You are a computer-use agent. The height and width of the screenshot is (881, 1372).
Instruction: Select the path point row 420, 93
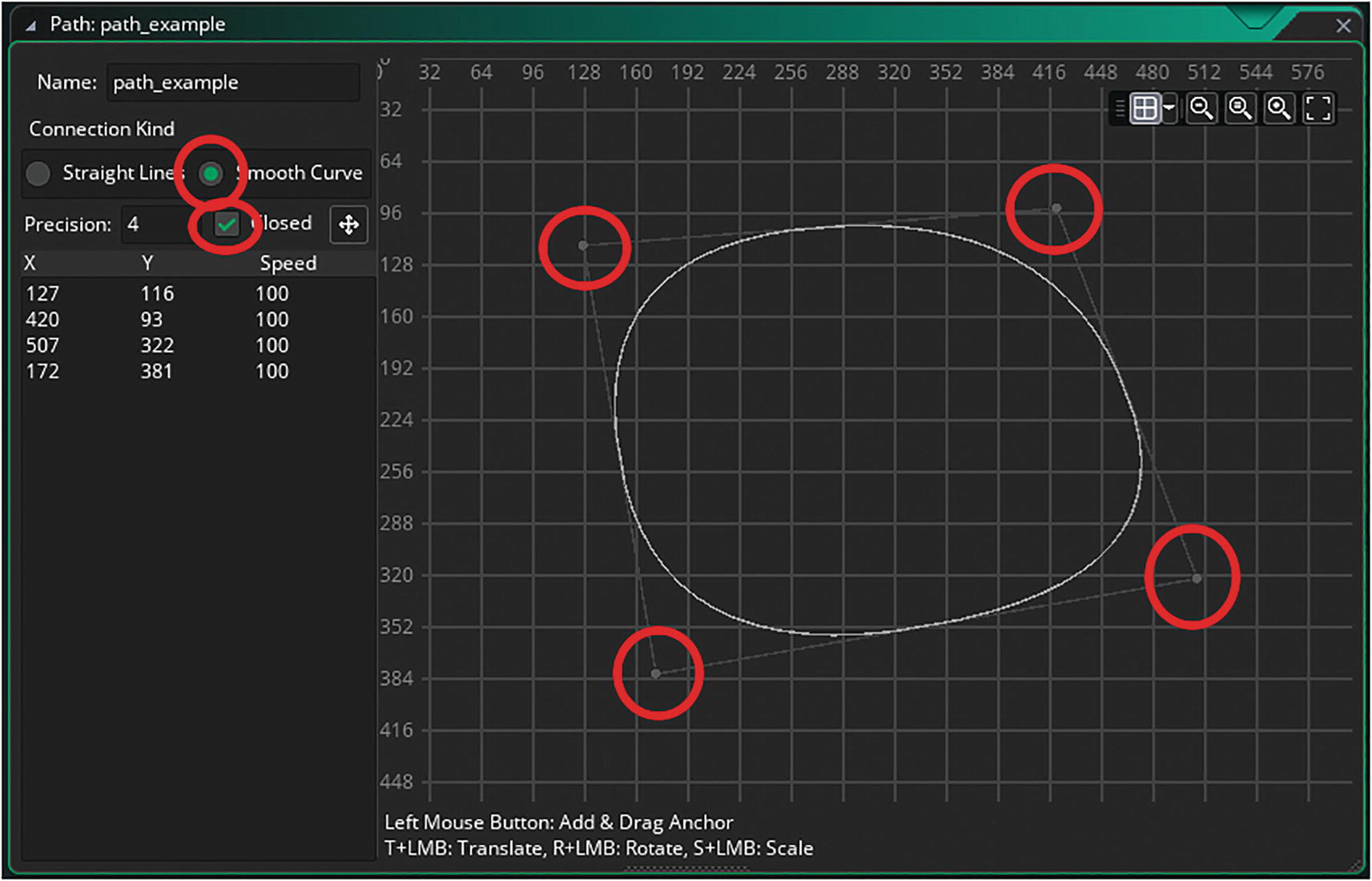pos(198,320)
